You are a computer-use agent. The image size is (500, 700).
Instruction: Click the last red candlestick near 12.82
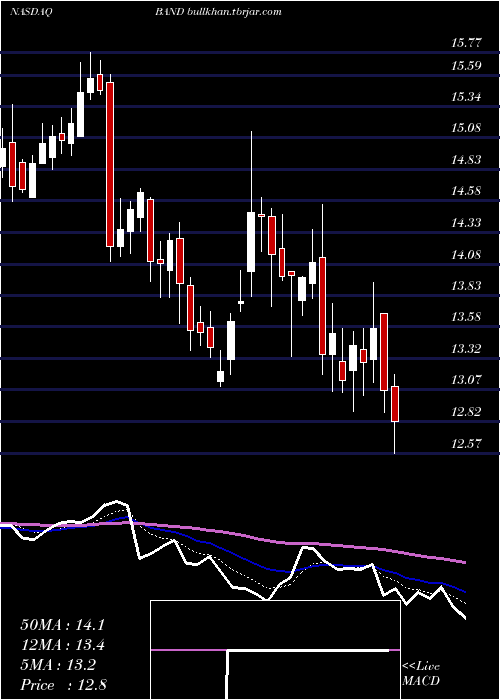point(395,404)
